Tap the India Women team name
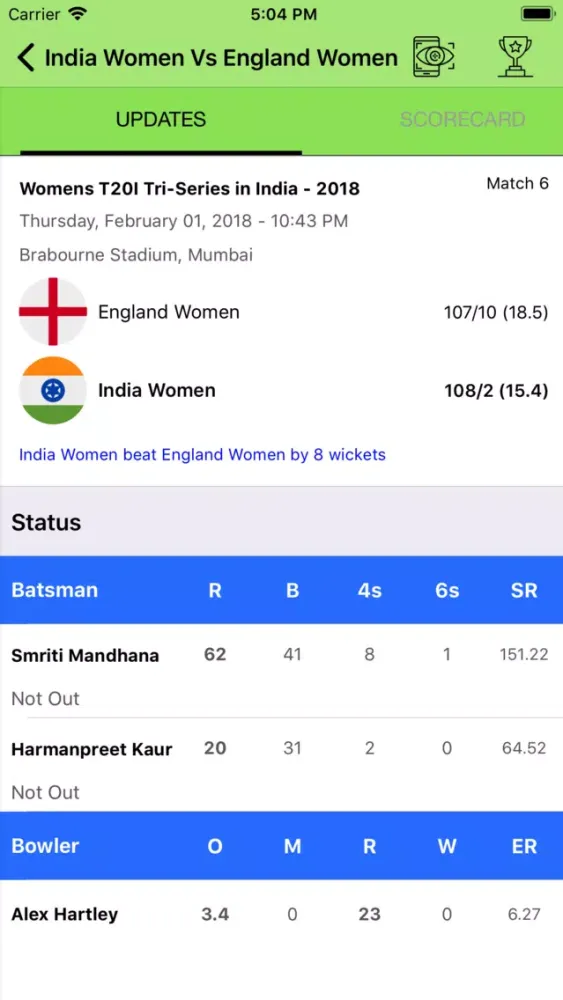 tap(157, 390)
